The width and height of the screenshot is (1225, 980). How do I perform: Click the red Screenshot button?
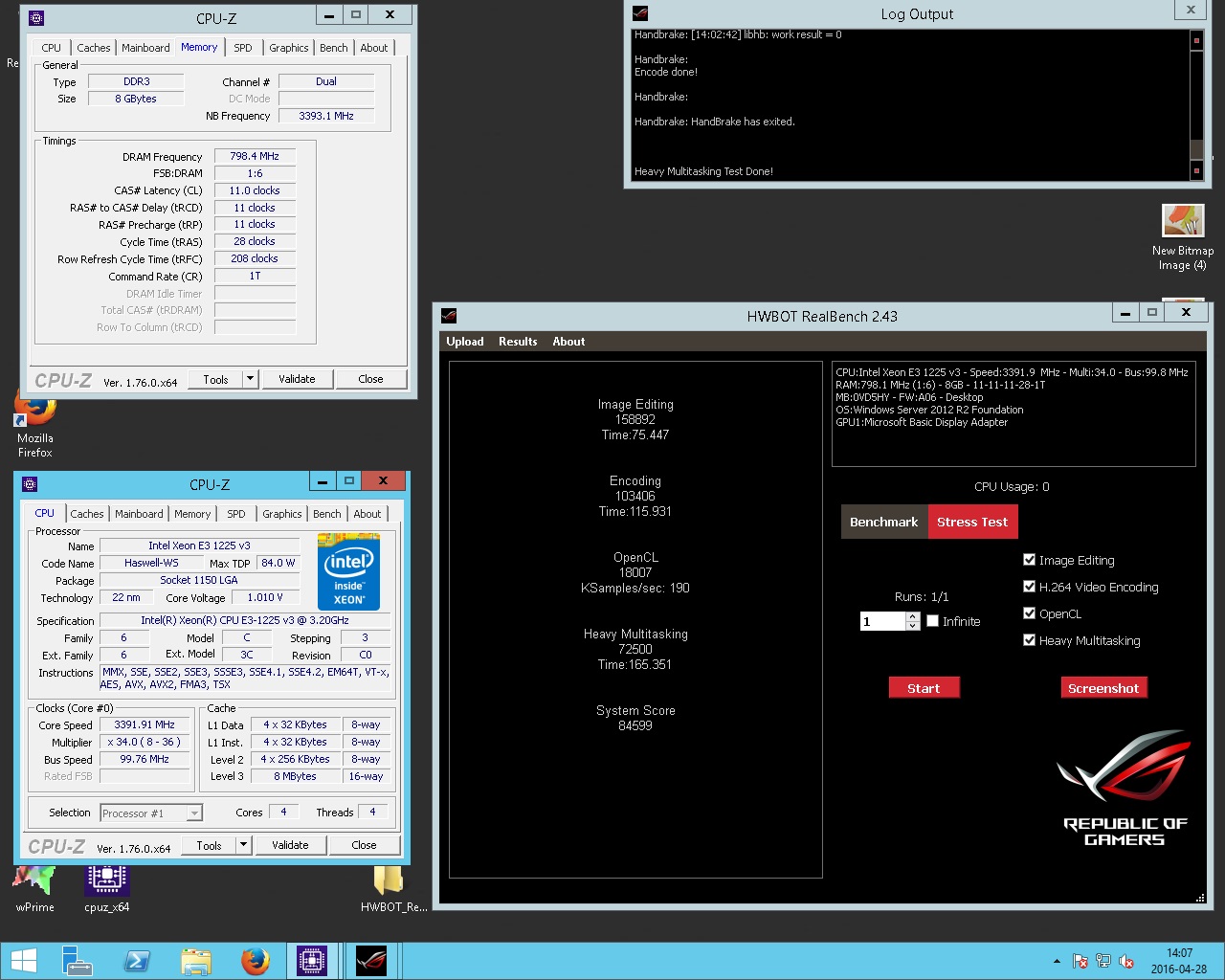click(x=1103, y=688)
